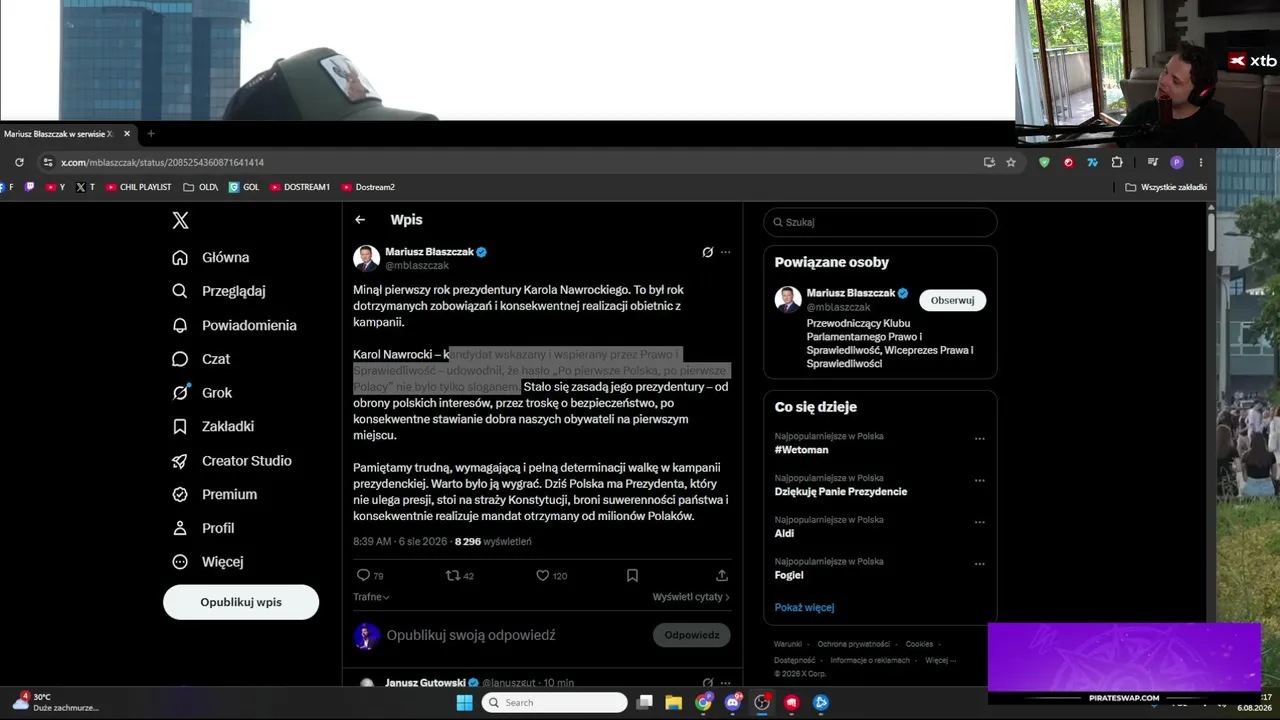
Task: Open the Dostream2 bookmark
Action: click(x=368, y=187)
